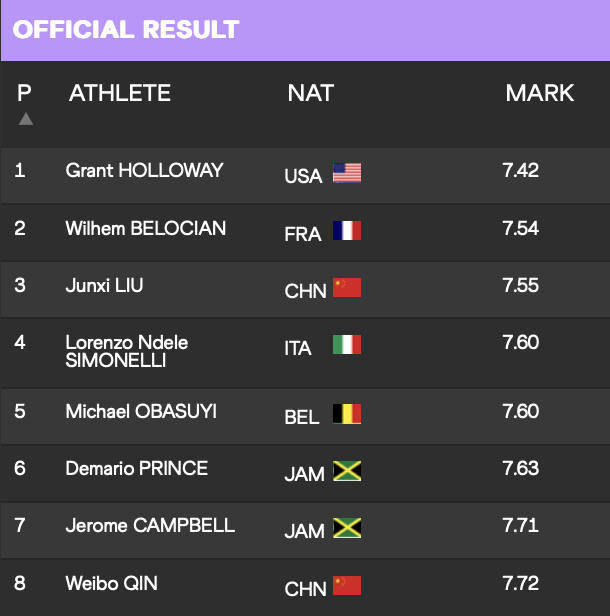Sort by the ATHLETE column header

[120, 93]
